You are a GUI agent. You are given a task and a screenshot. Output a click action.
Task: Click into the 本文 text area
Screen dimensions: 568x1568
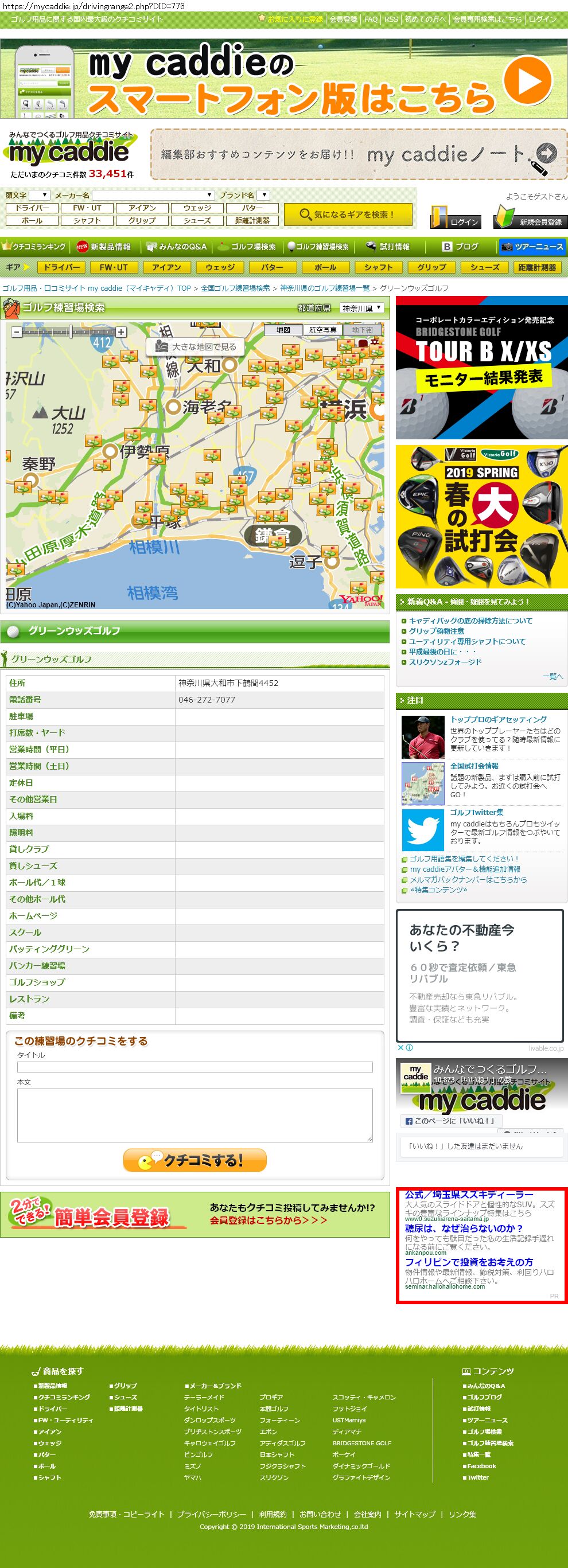(x=195, y=1115)
